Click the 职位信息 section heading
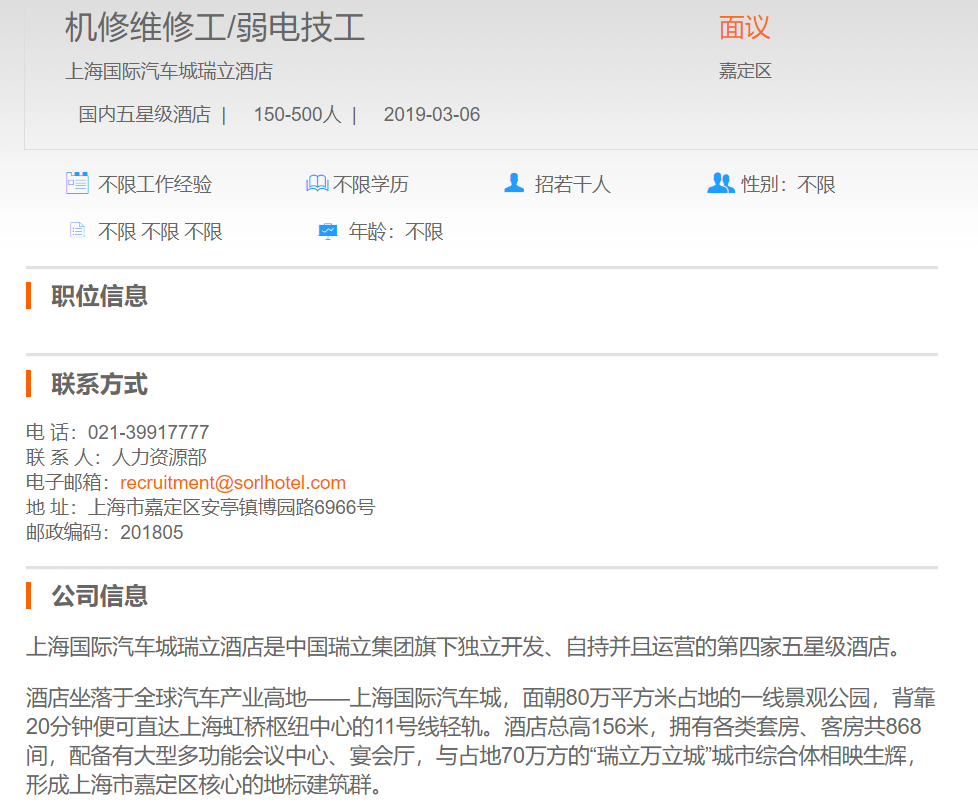978x808 pixels. point(99,296)
